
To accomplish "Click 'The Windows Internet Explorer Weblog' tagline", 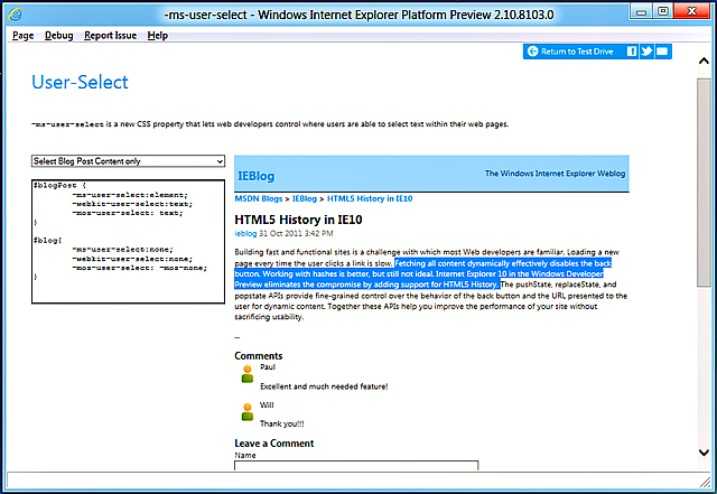I will coord(555,173).
